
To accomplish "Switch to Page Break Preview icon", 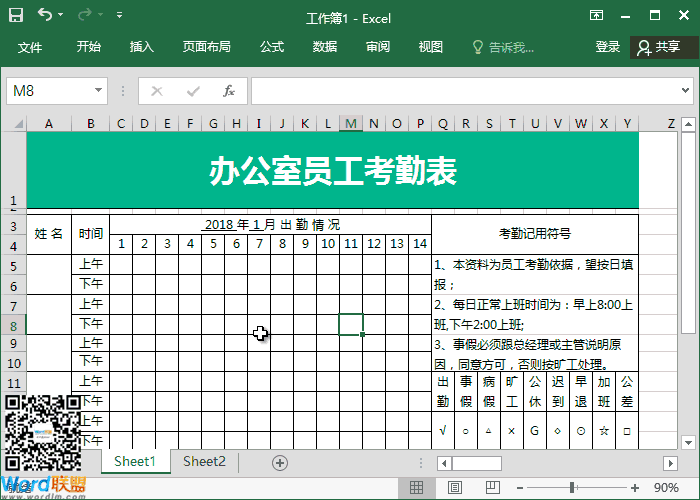I will [492, 488].
